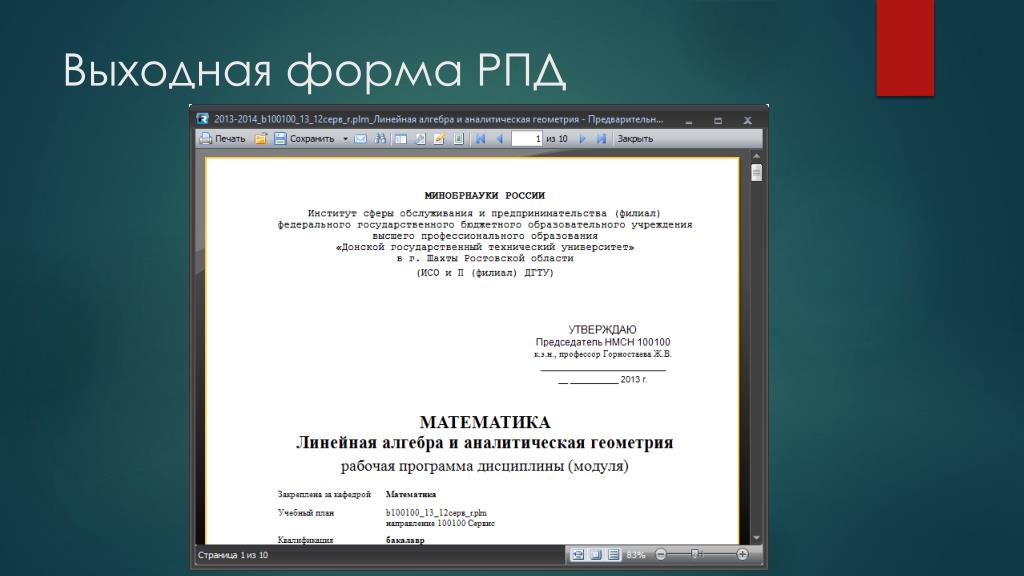Image resolution: width=1024 pixels, height=576 pixels.
Task: Select whole page view mode icon
Action: coord(596,554)
